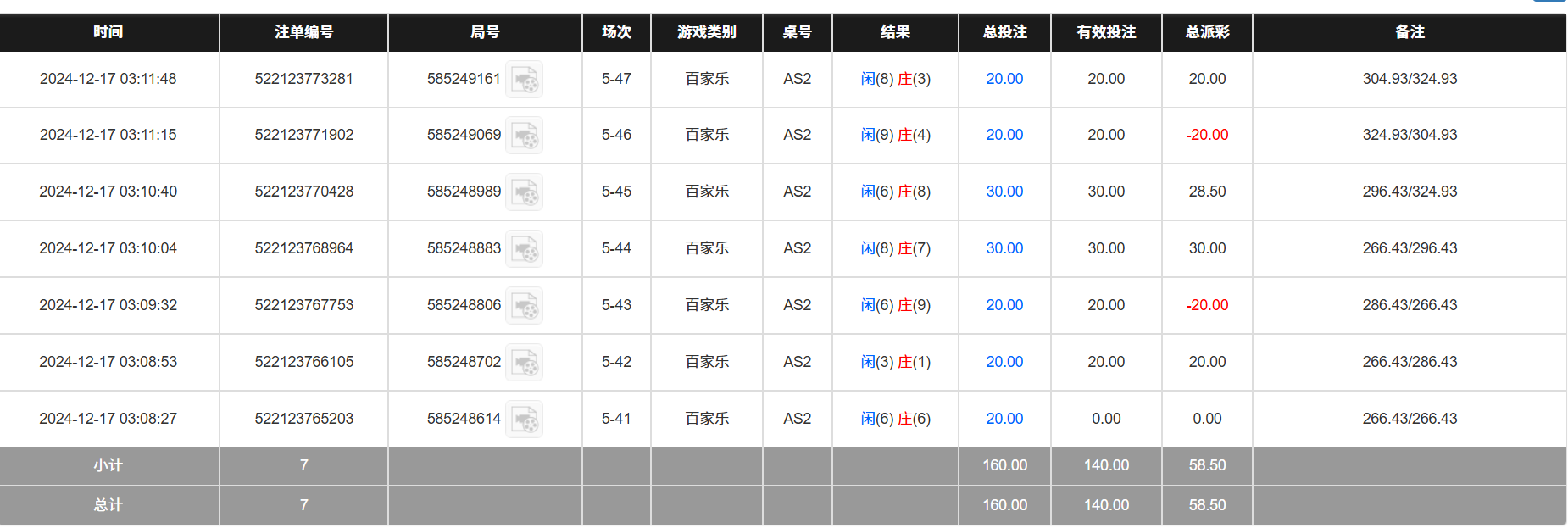Launch the video icon beside game 585248614
The width and height of the screenshot is (1568, 528).
tap(524, 418)
